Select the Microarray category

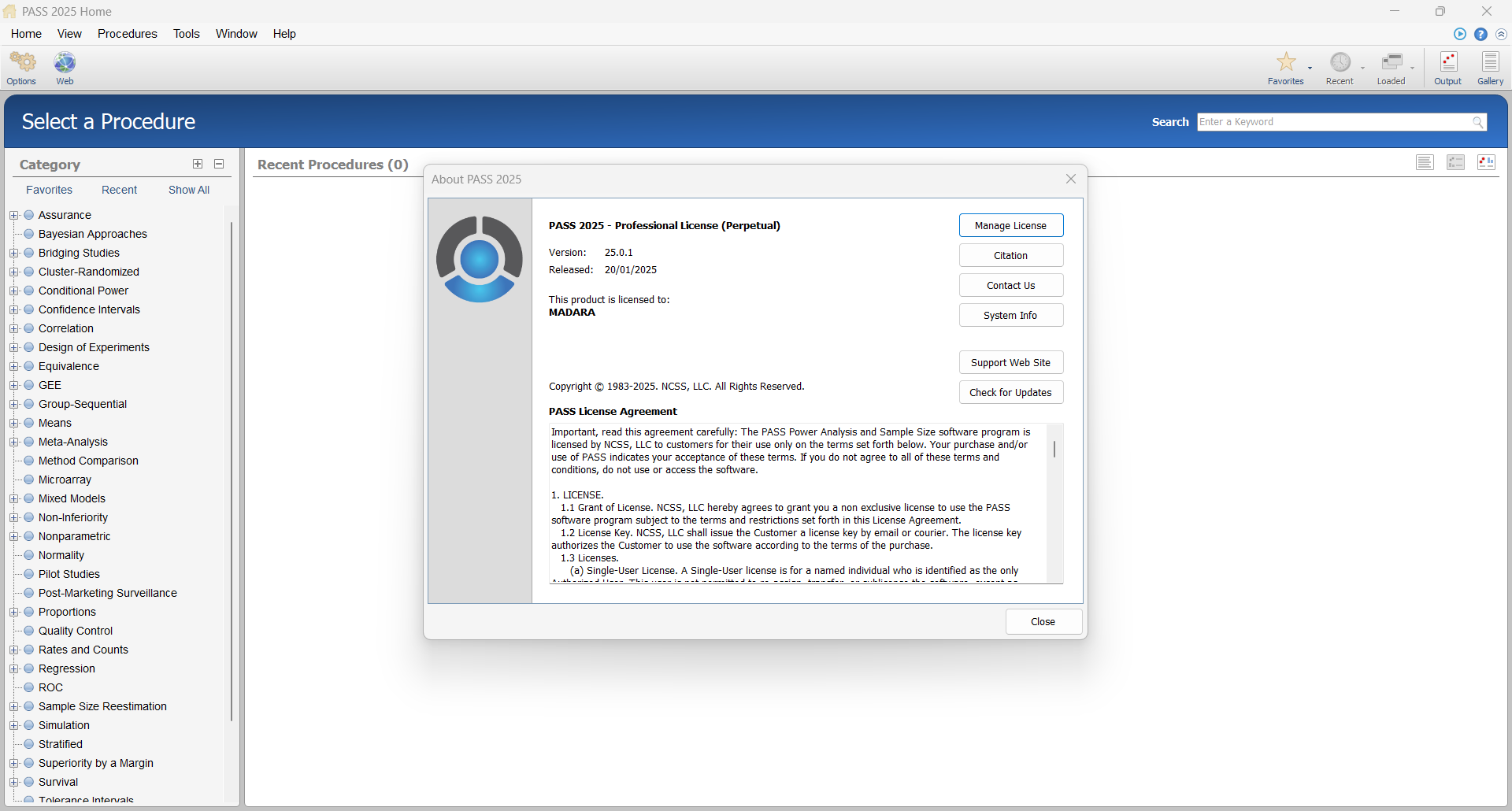(65, 480)
